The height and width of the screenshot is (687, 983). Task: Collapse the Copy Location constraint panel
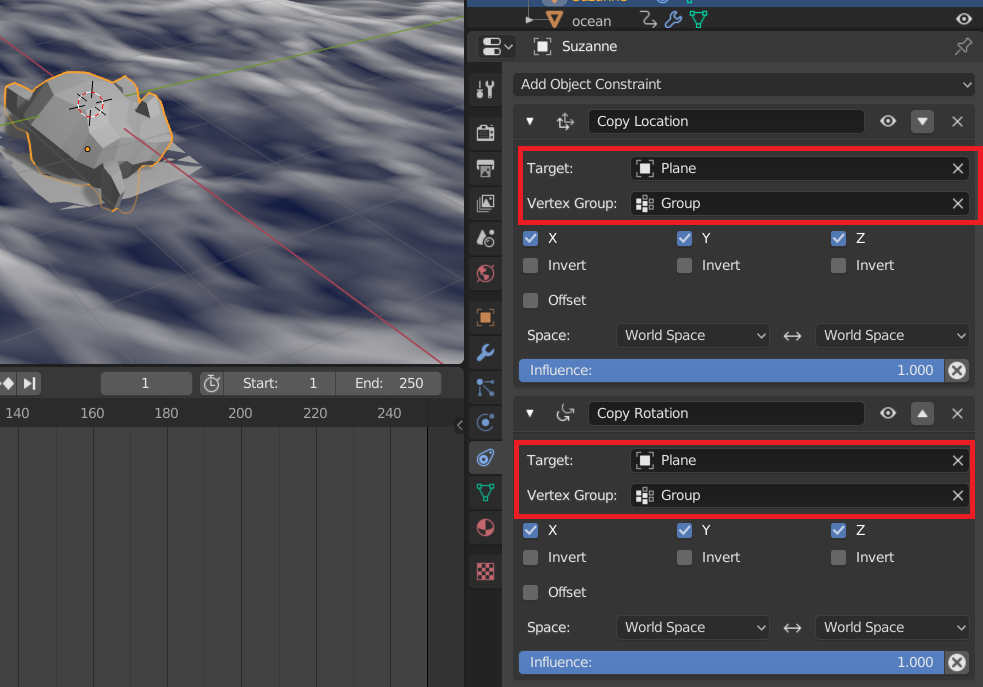coord(530,121)
